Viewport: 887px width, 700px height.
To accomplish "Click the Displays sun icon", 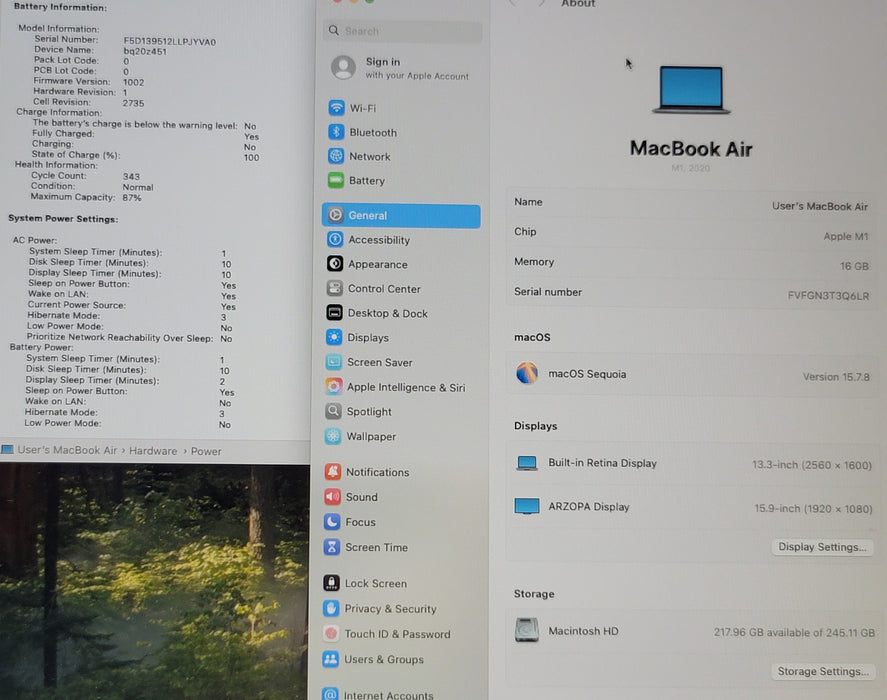I will point(334,337).
